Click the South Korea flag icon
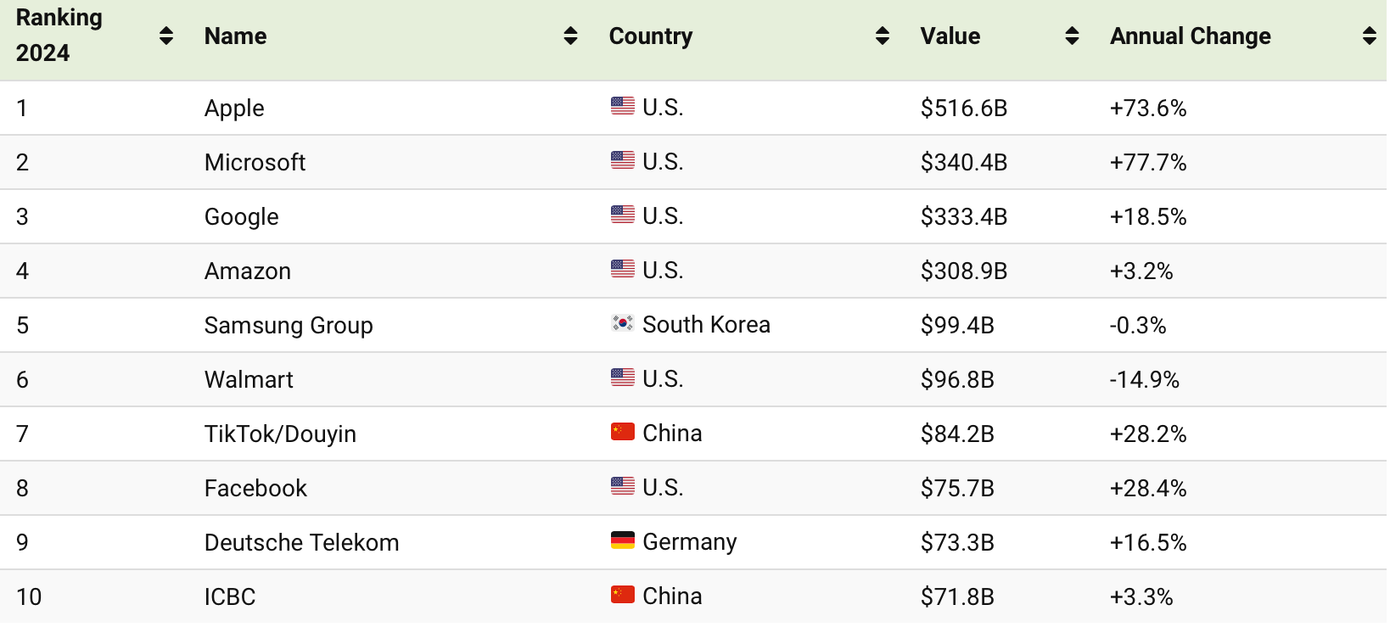Screen dimensions: 1390x632 point(622,324)
